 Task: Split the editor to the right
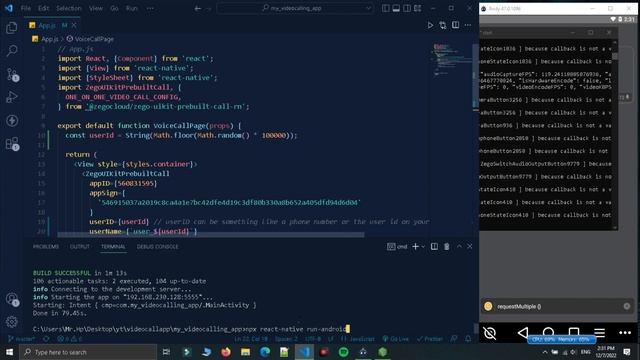click(x=456, y=25)
